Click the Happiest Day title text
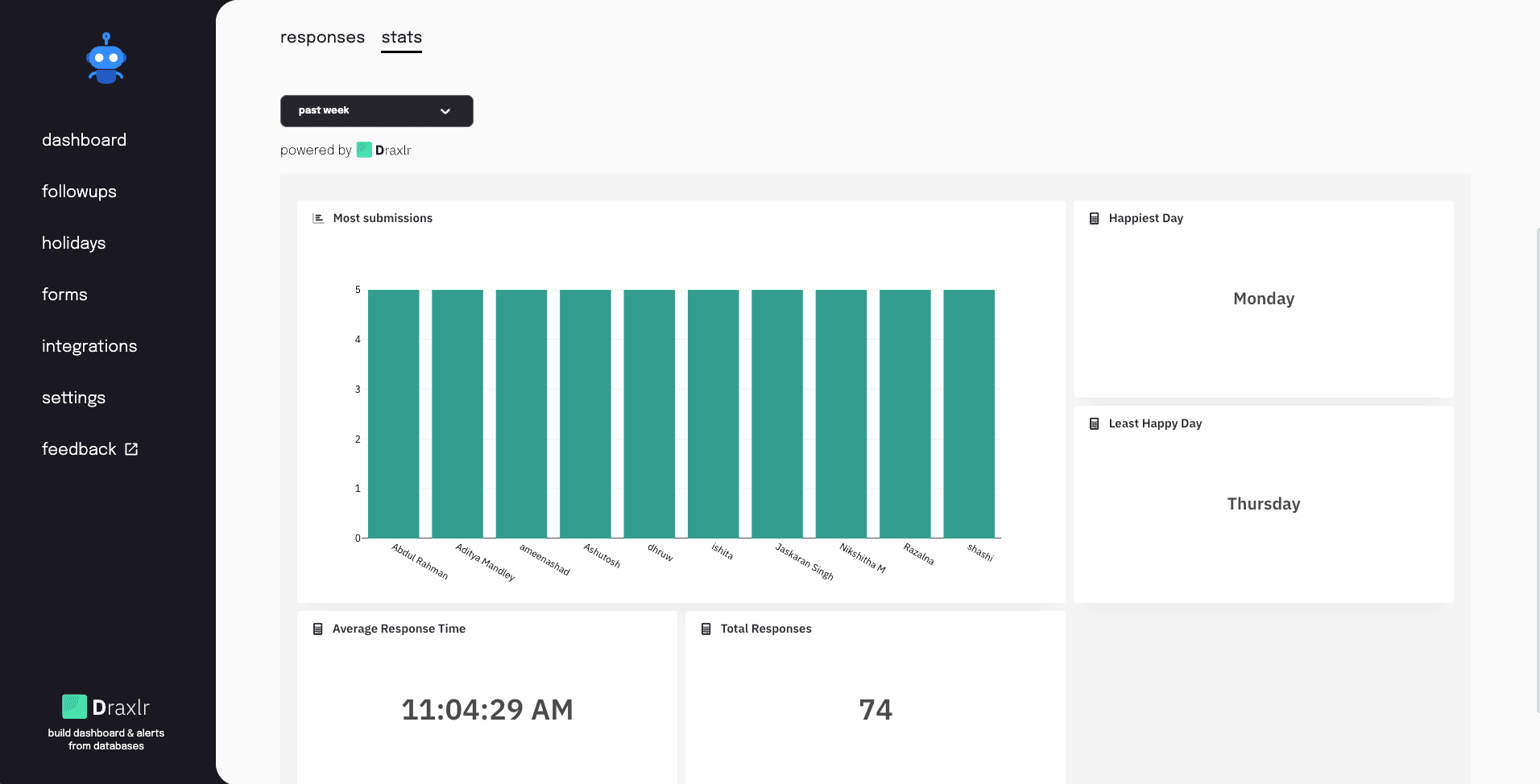The image size is (1540, 784). 1146,218
